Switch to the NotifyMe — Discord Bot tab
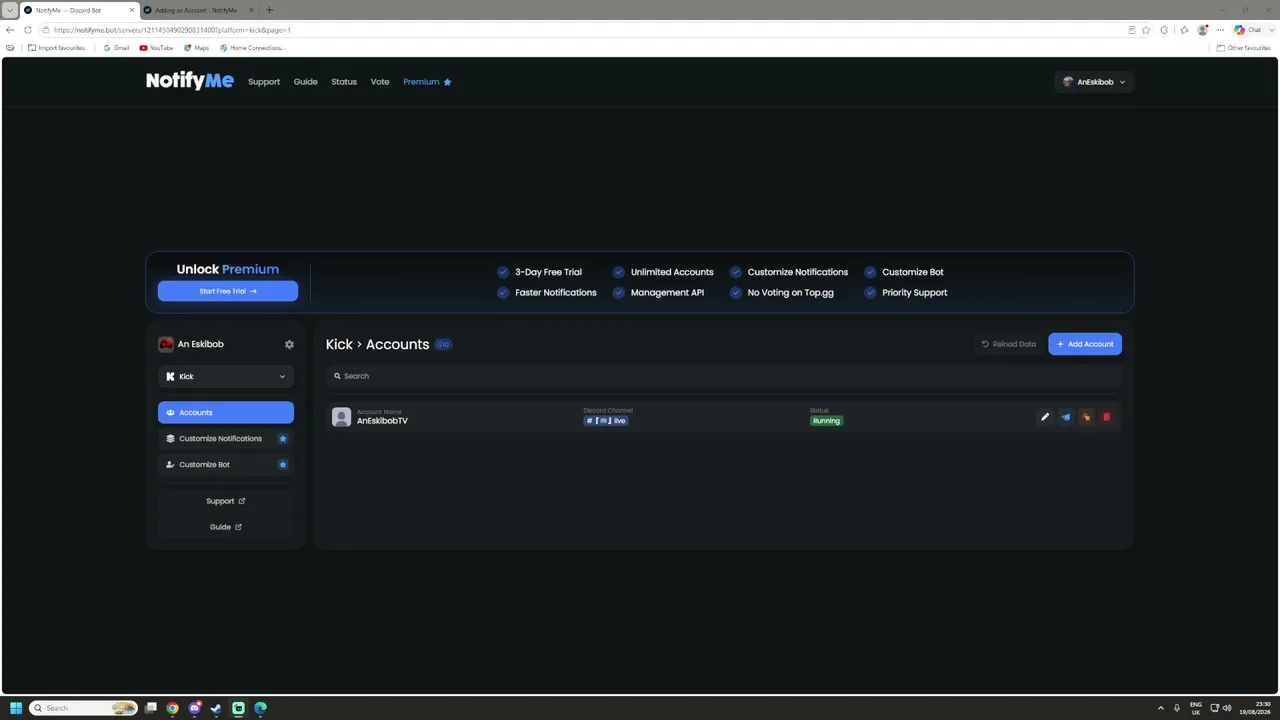The width and height of the screenshot is (1280, 720). (80, 10)
